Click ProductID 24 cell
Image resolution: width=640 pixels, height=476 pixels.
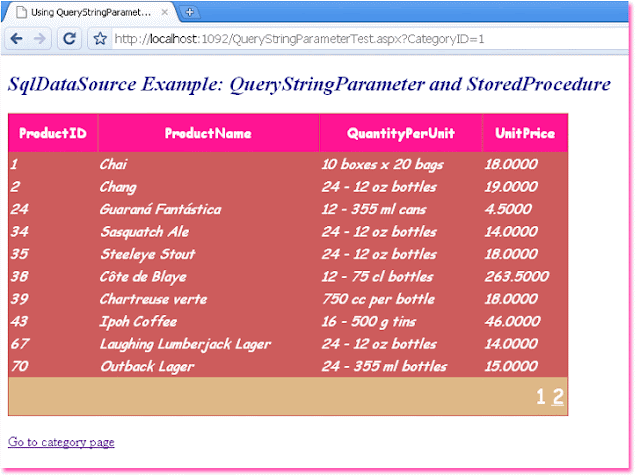(x=53, y=209)
